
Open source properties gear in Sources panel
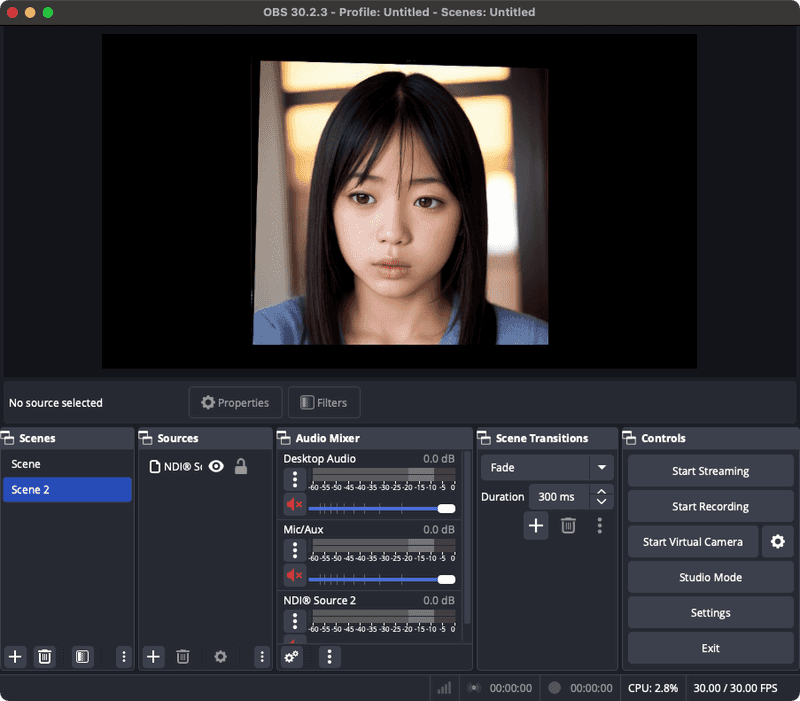(220, 657)
